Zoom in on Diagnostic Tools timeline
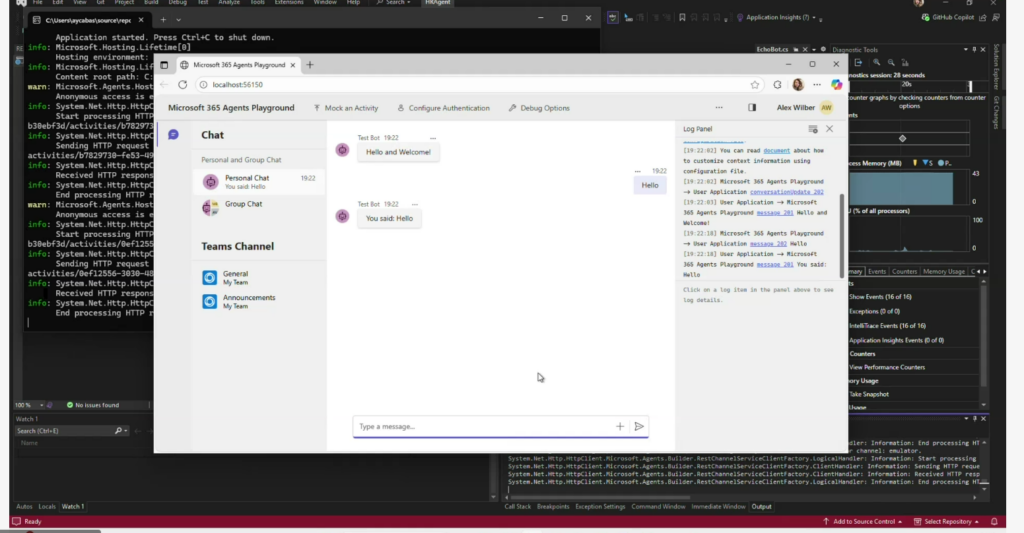Screen dimensions: 1024x533 tap(876, 63)
